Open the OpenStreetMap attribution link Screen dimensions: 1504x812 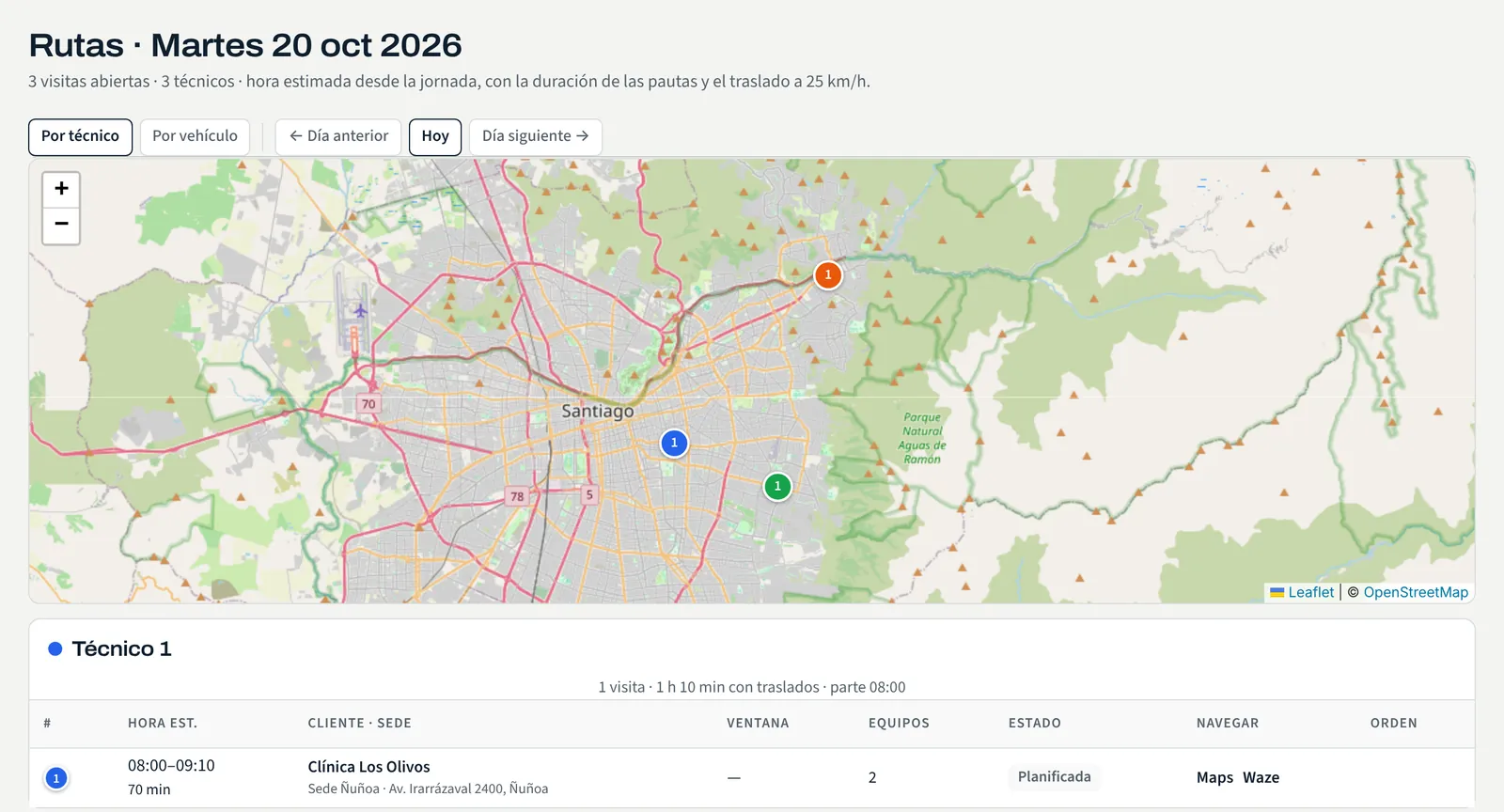(x=1416, y=592)
